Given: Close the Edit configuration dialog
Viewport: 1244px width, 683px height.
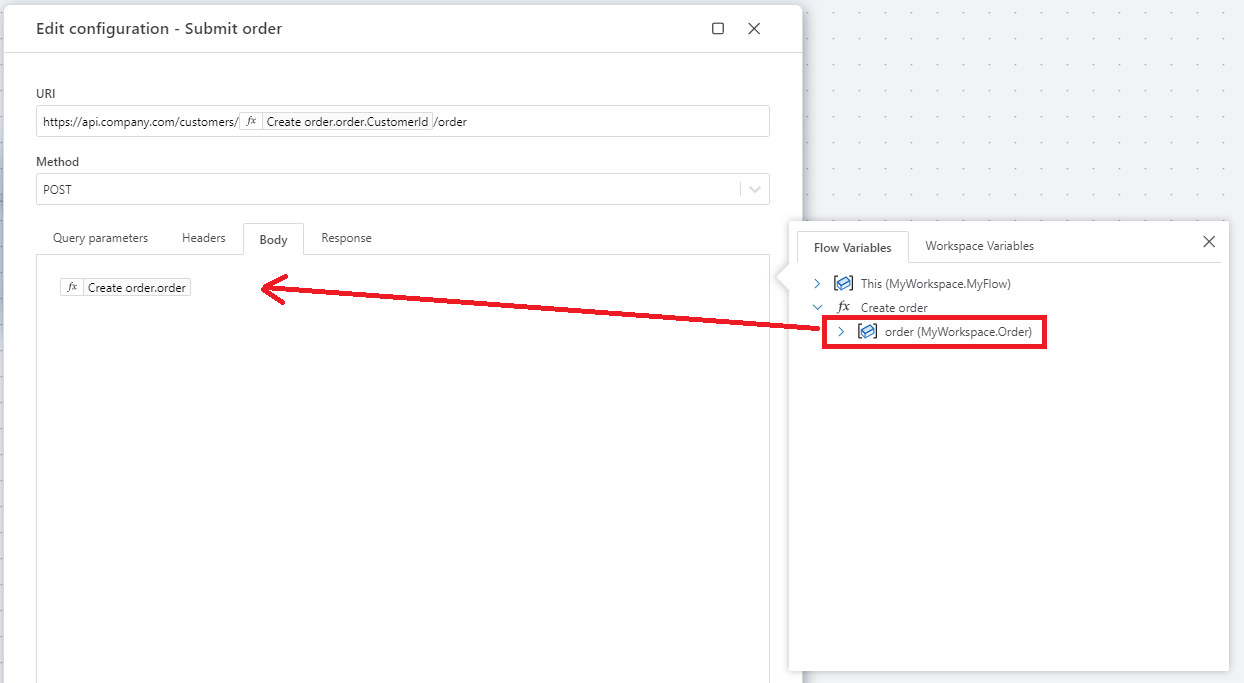Looking at the screenshot, I should tap(754, 29).
